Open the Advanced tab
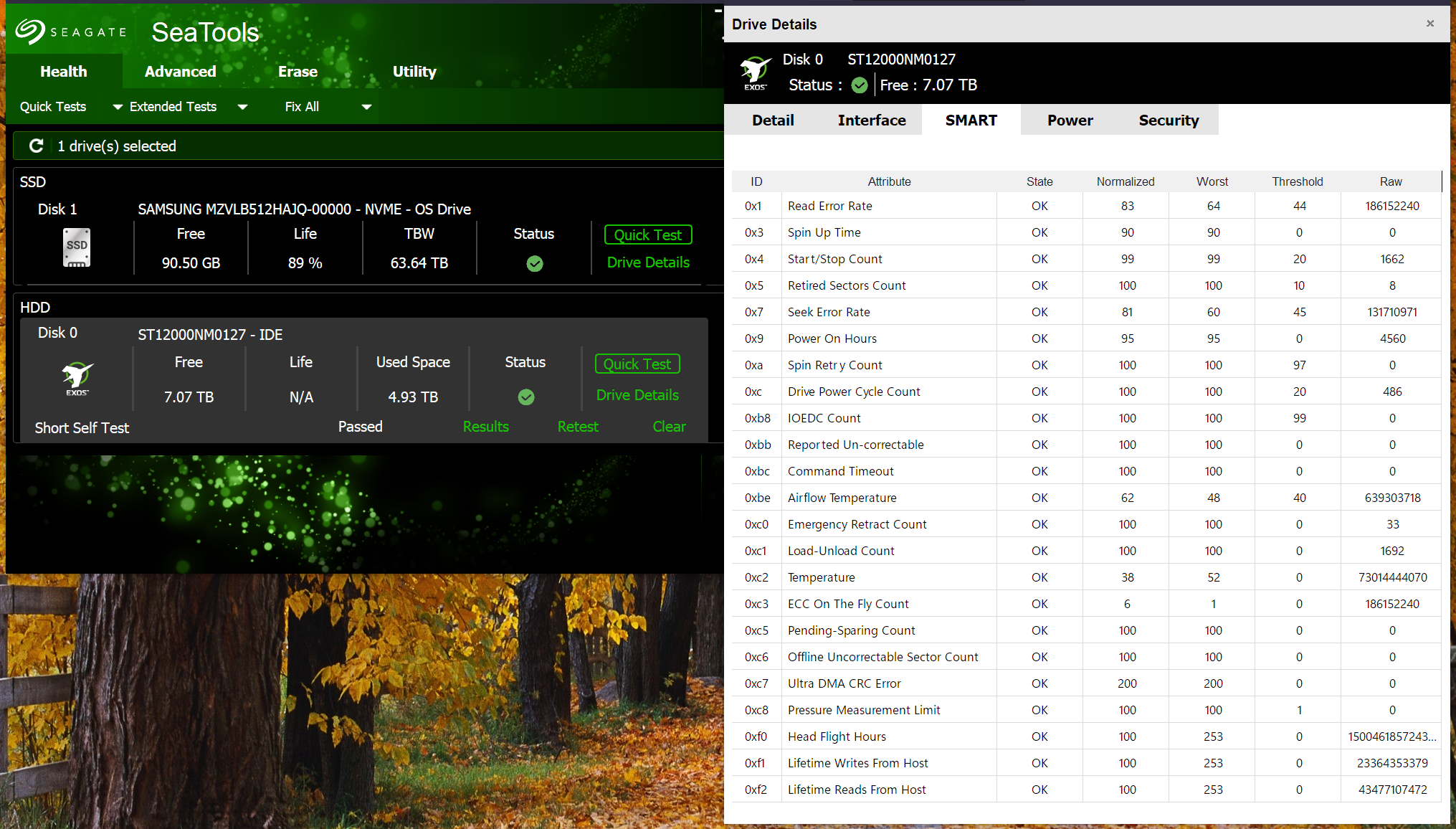Viewport: 1456px width, 829px height. 180,71
